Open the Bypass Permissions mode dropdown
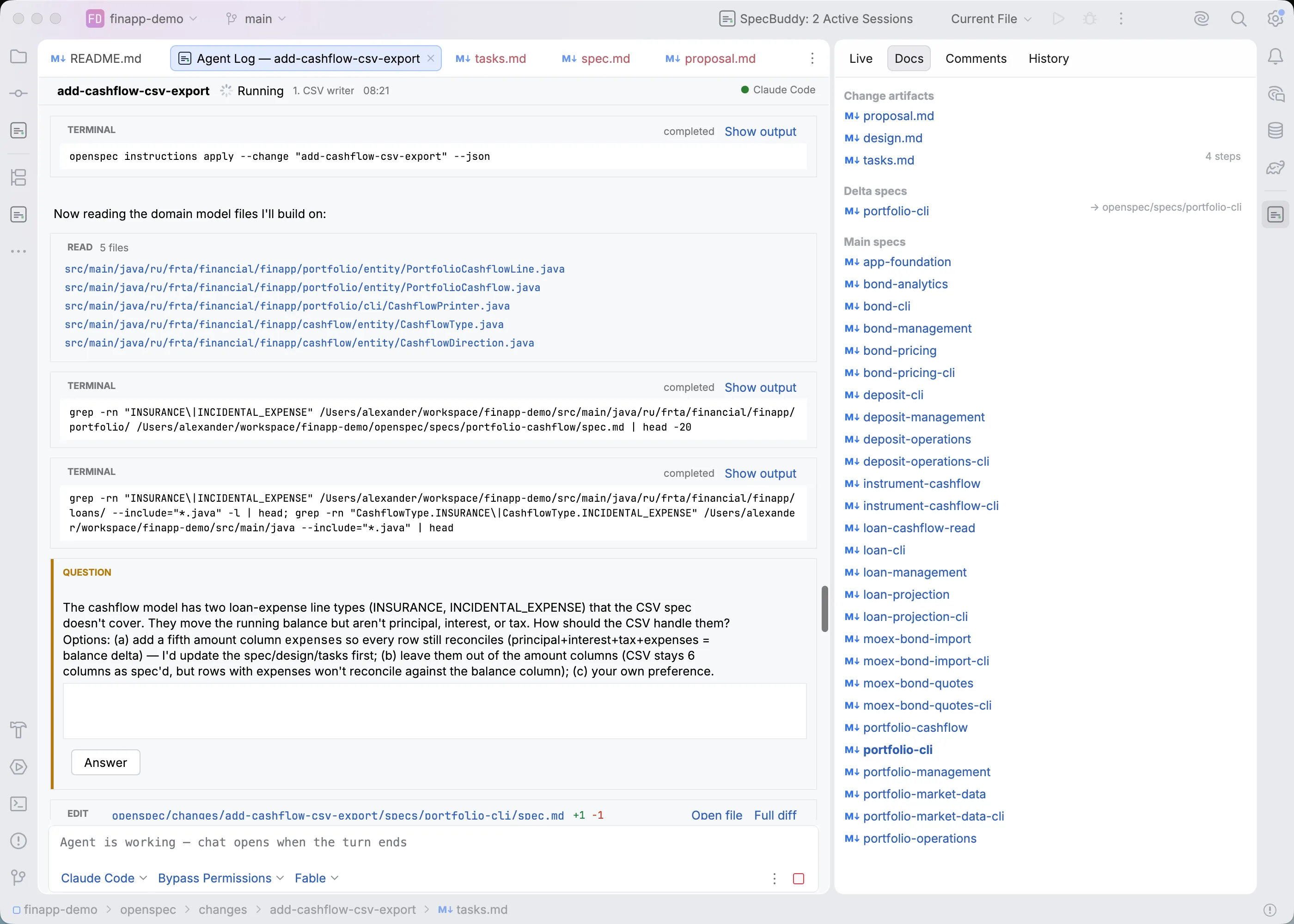 click(x=221, y=878)
